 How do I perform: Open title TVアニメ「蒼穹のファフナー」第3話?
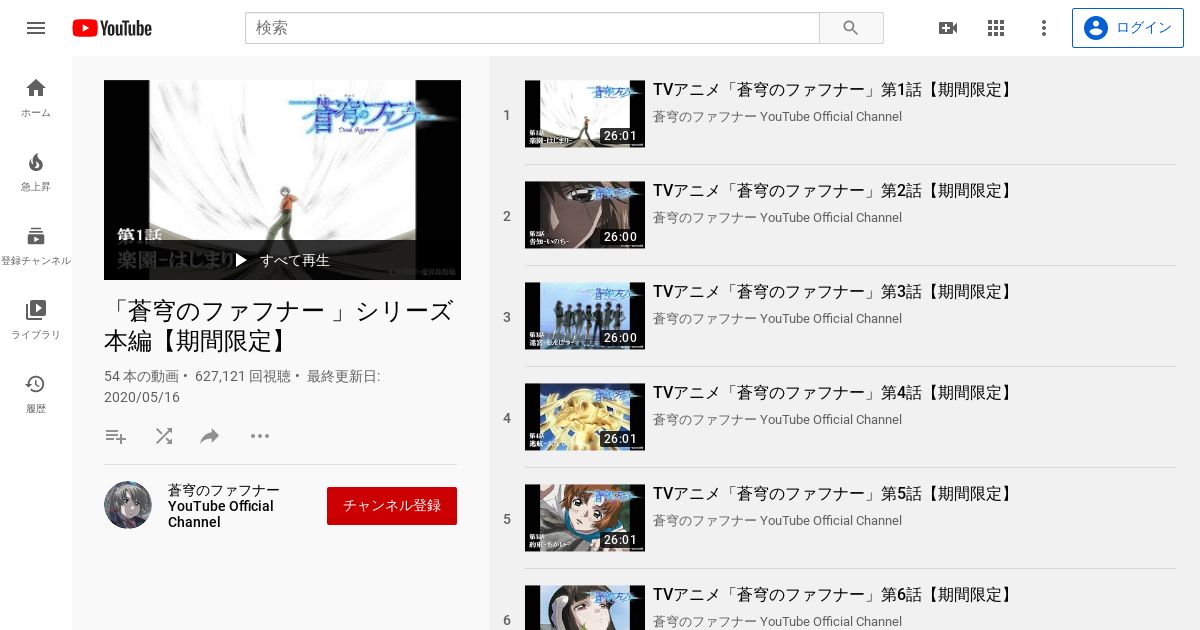834,292
